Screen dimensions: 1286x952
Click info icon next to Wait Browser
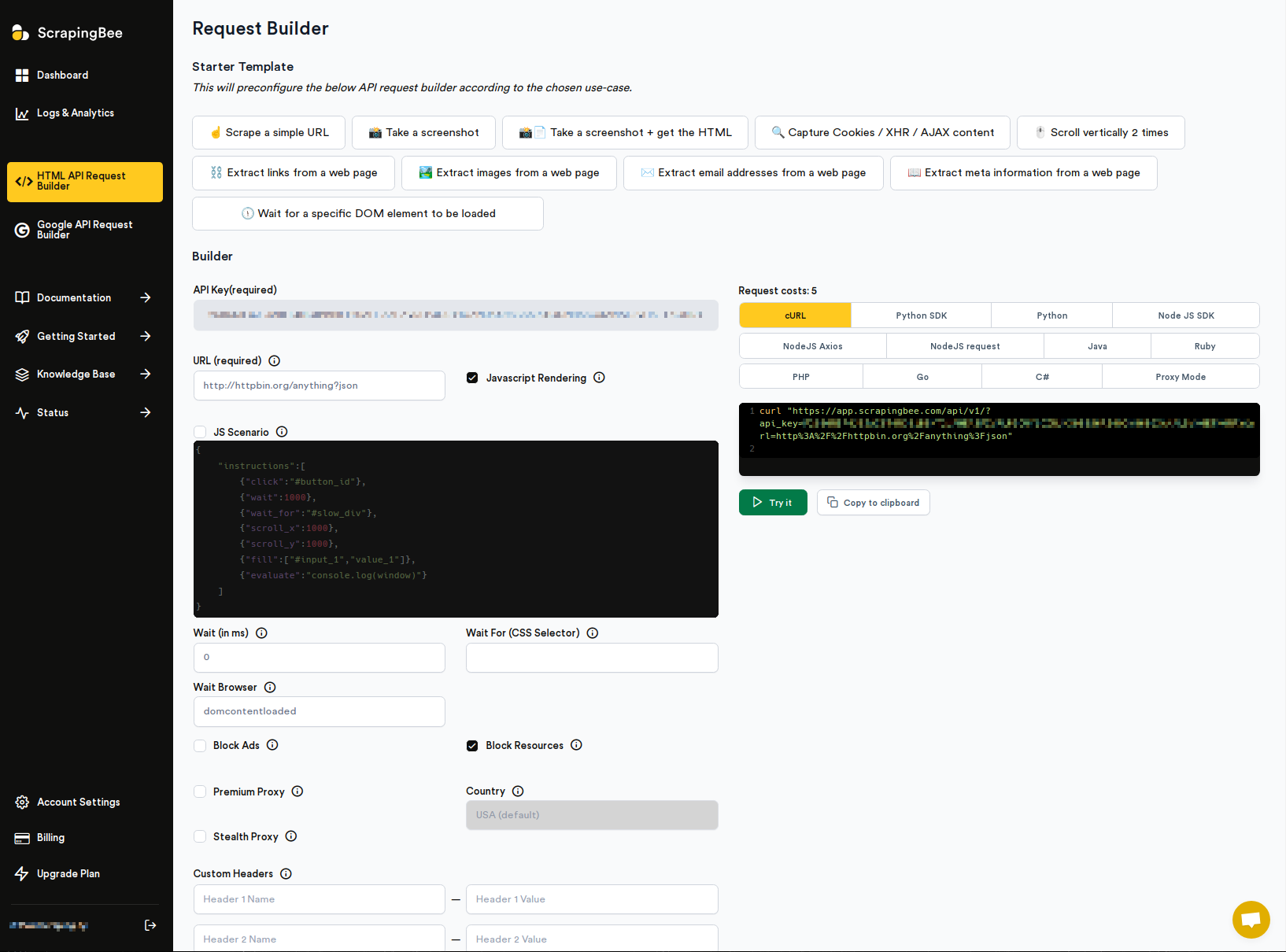pos(270,688)
